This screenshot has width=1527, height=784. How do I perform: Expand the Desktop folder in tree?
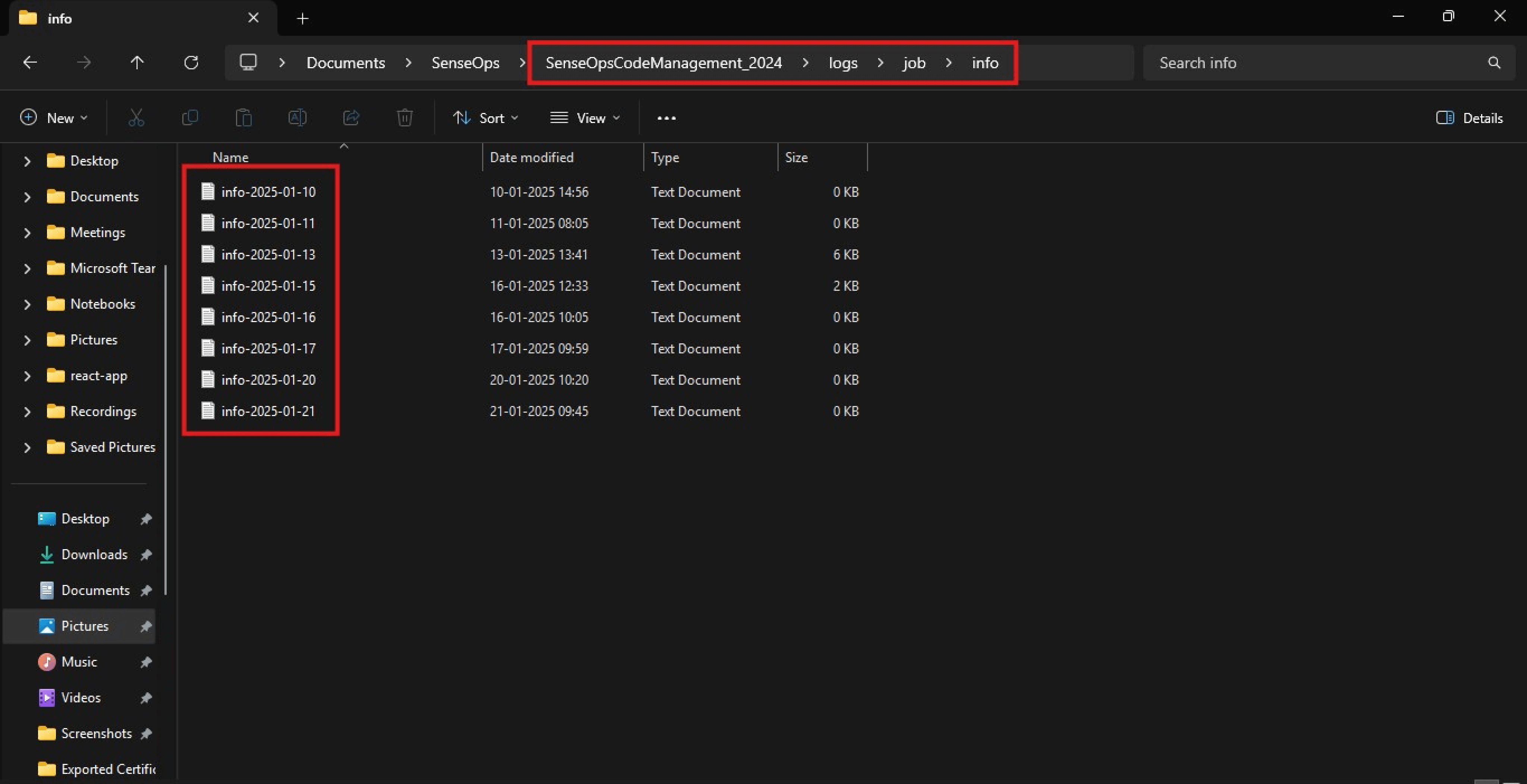pyautogui.click(x=27, y=161)
